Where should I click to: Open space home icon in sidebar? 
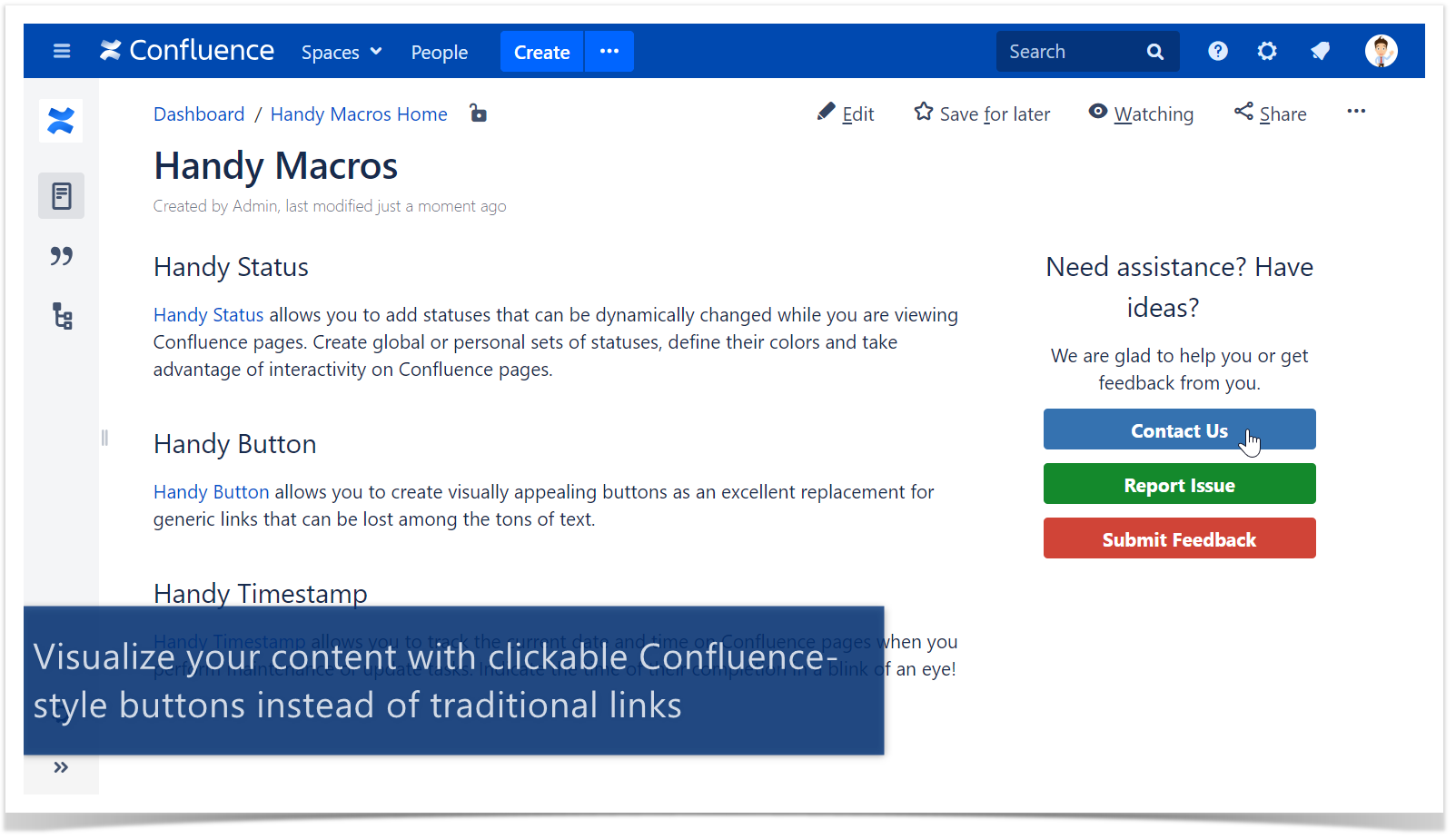point(61,121)
